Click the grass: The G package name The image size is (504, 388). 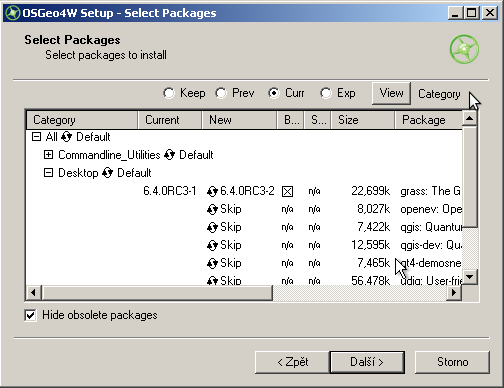pyautogui.click(x=431, y=191)
